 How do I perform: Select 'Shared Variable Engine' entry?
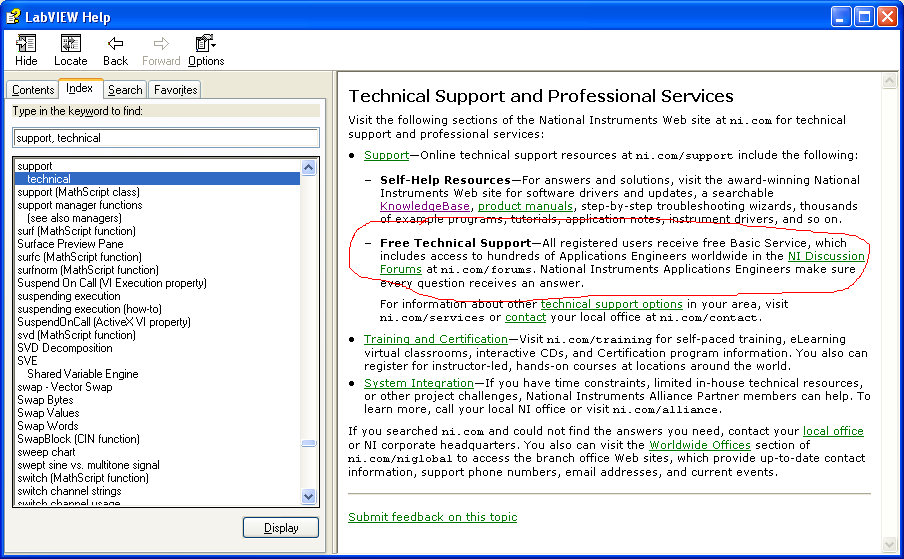coord(82,374)
